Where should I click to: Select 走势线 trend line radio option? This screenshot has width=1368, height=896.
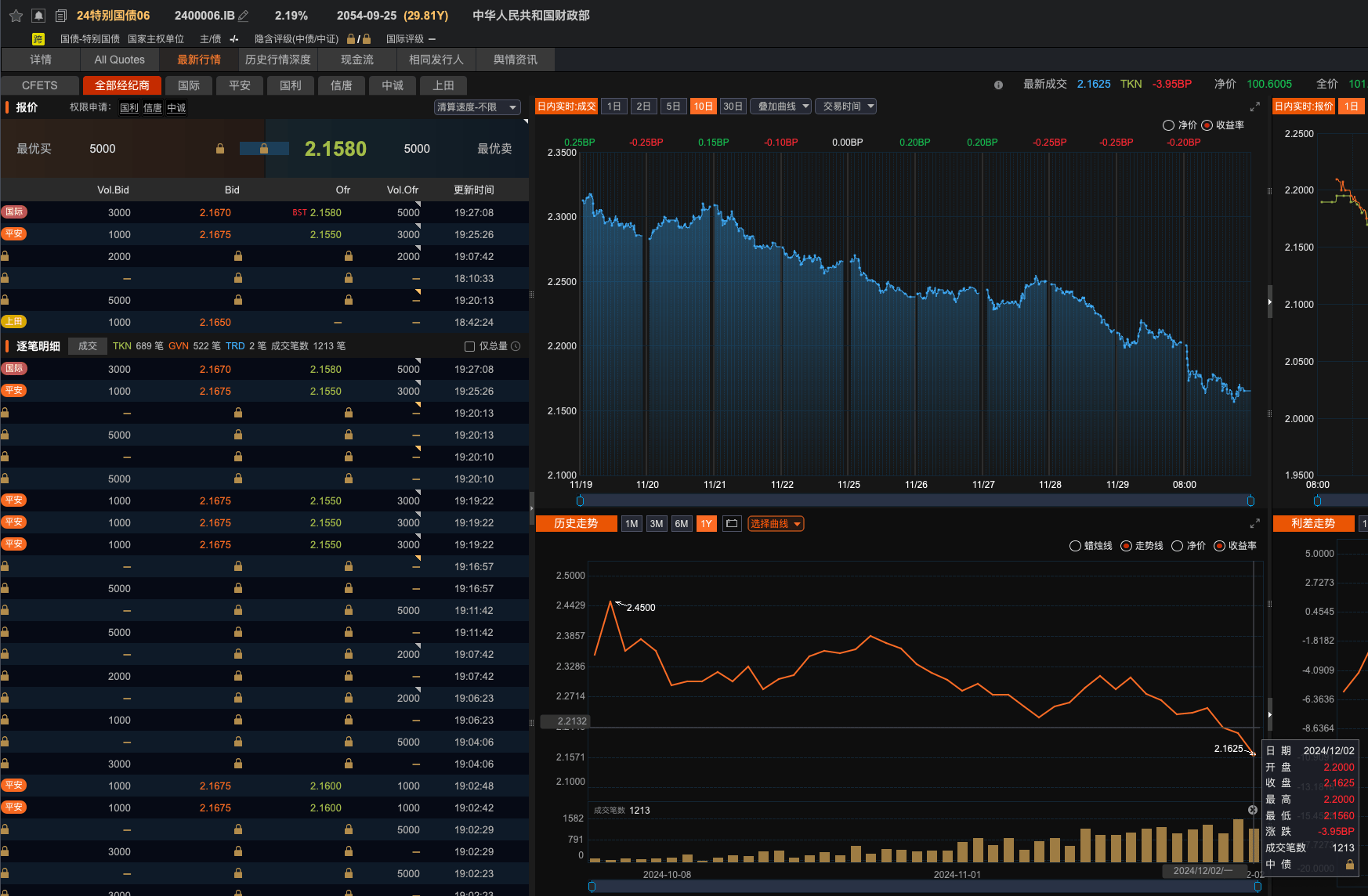pos(1126,546)
